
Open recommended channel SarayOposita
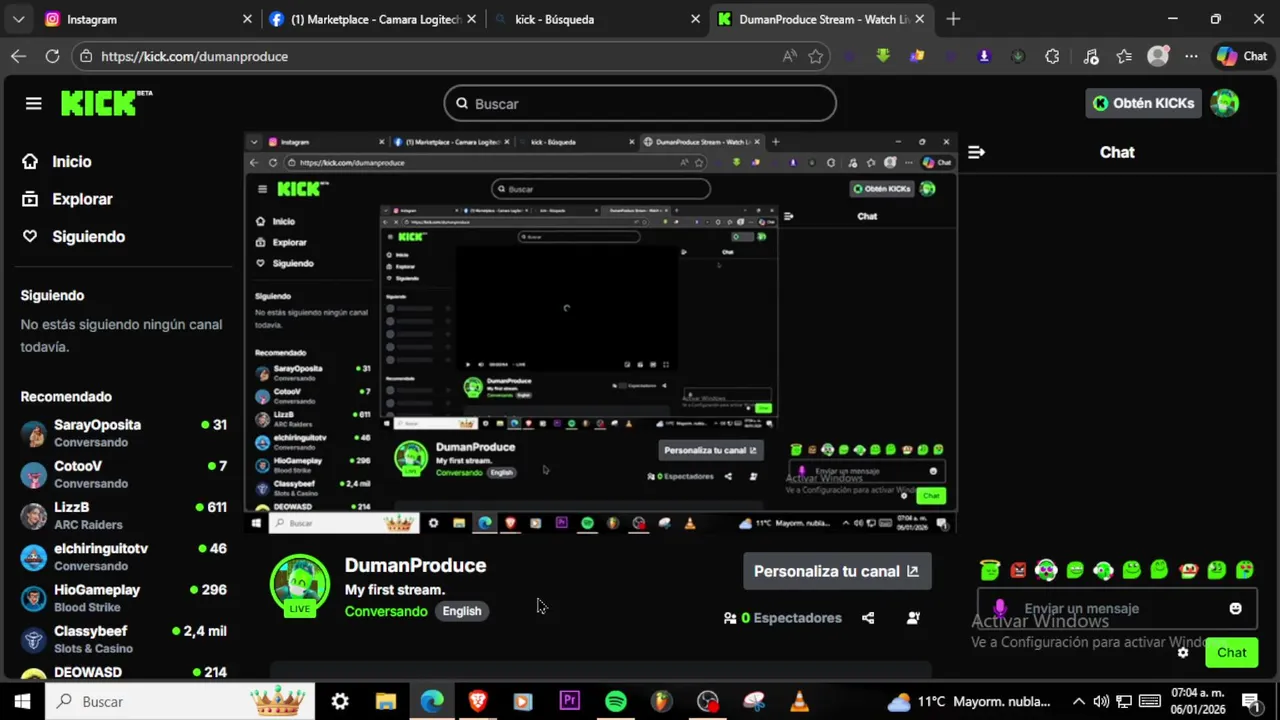pyautogui.click(x=124, y=433)
